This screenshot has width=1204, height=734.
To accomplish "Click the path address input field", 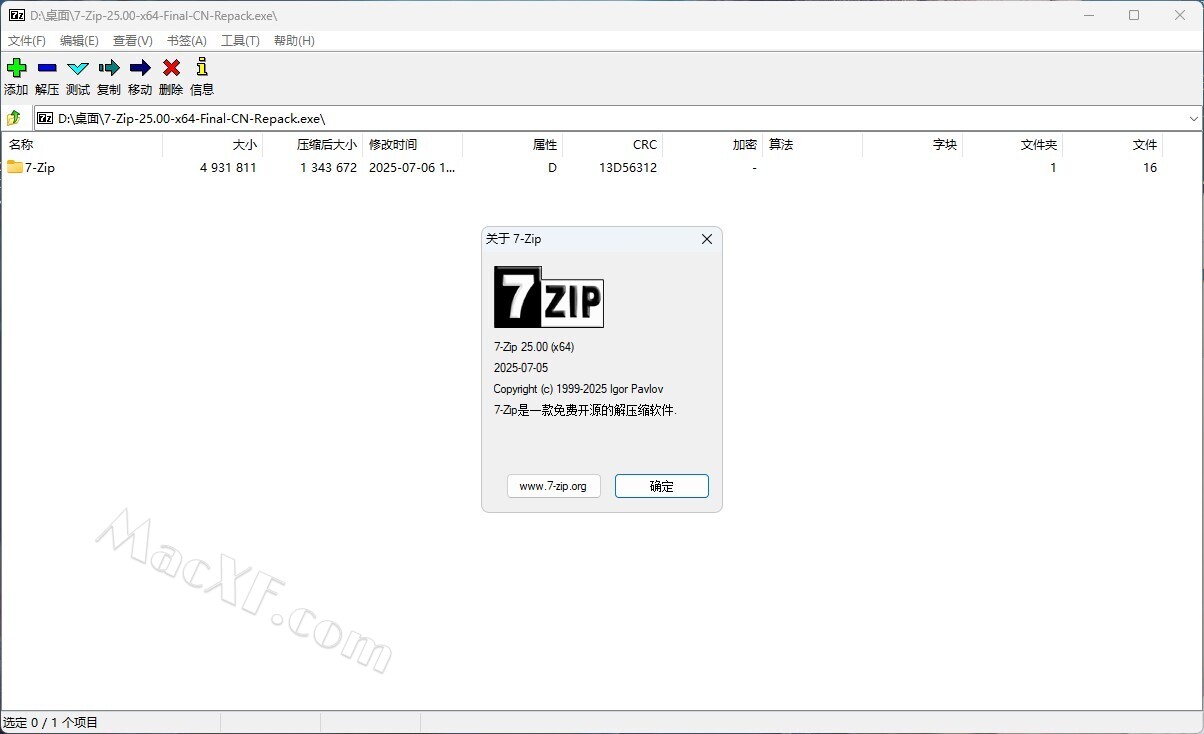I will [618, 118].
